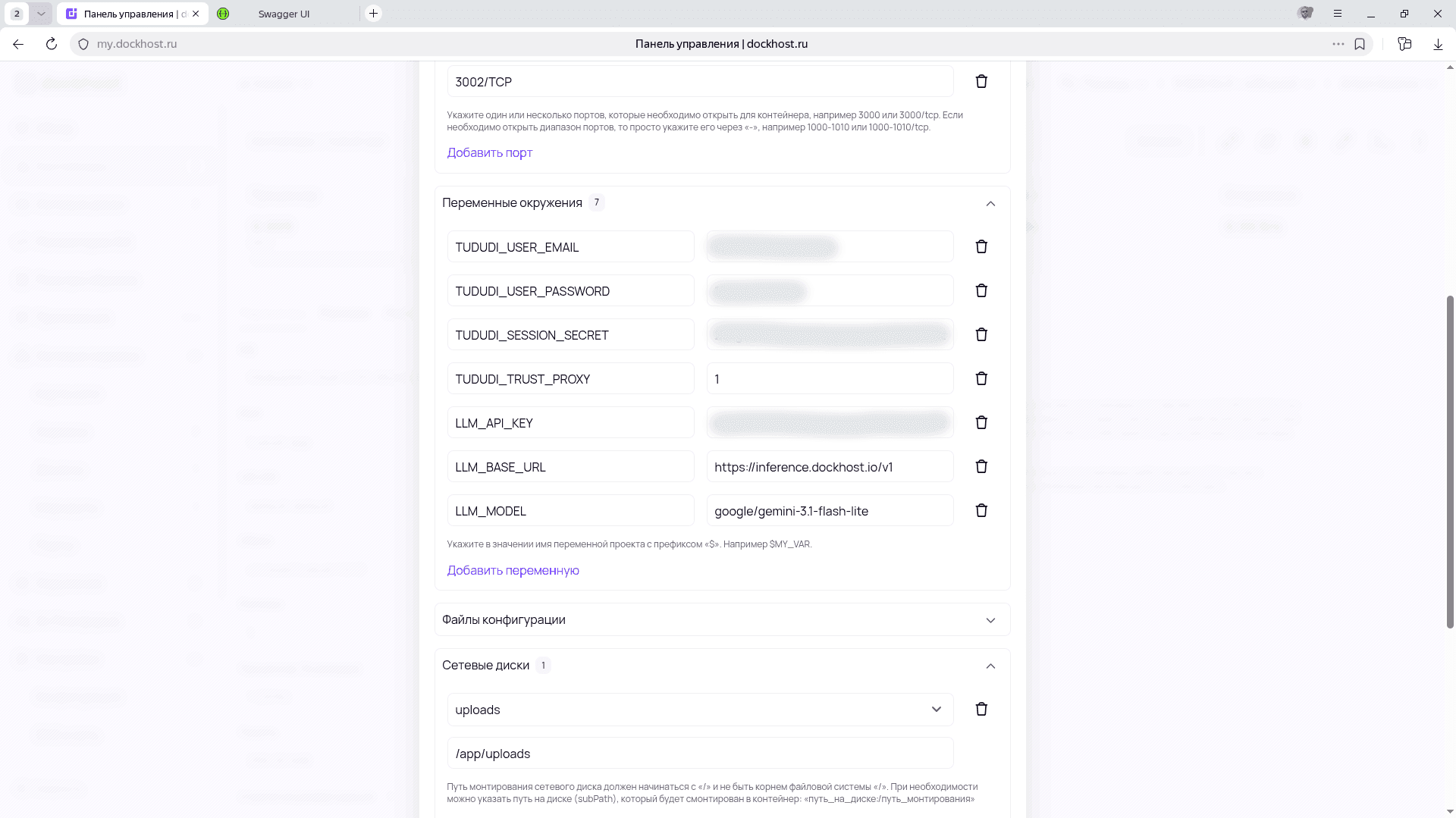1456x818 pixels.
Task: Open the browser profile avatar icon
Action: [x=1305, y=14]
